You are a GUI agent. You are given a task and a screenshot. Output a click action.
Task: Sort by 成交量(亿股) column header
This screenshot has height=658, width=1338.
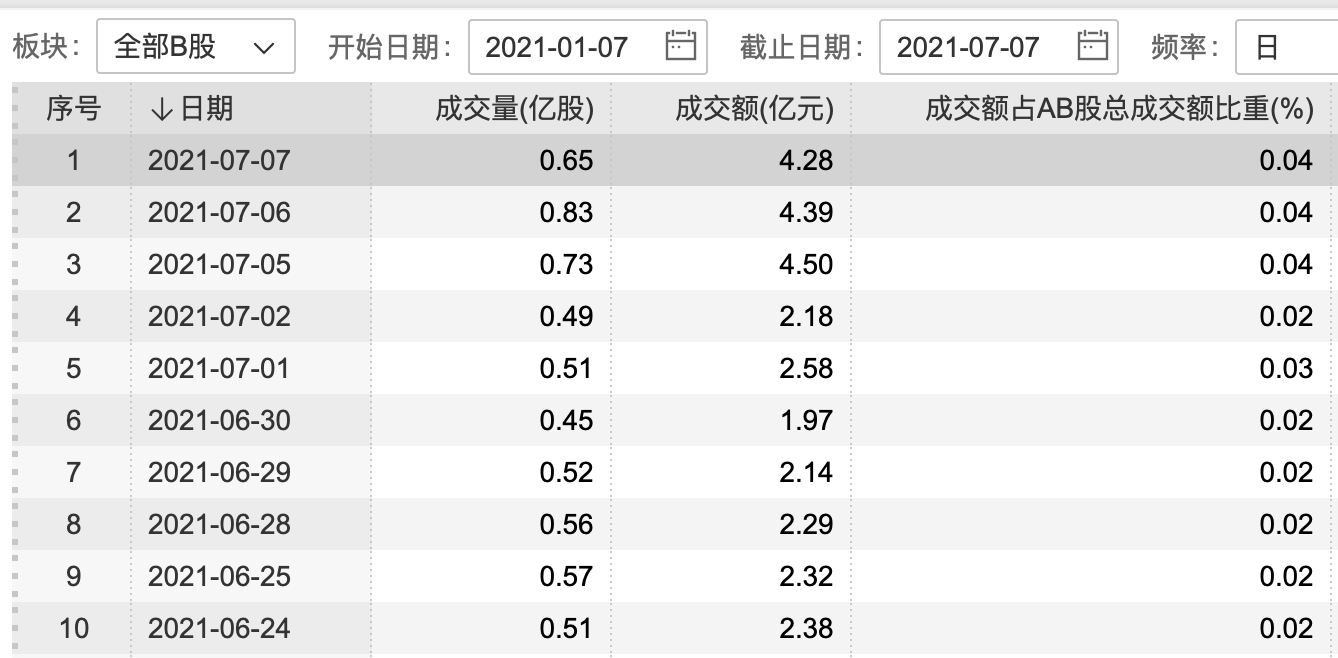[x=514, y=109]
